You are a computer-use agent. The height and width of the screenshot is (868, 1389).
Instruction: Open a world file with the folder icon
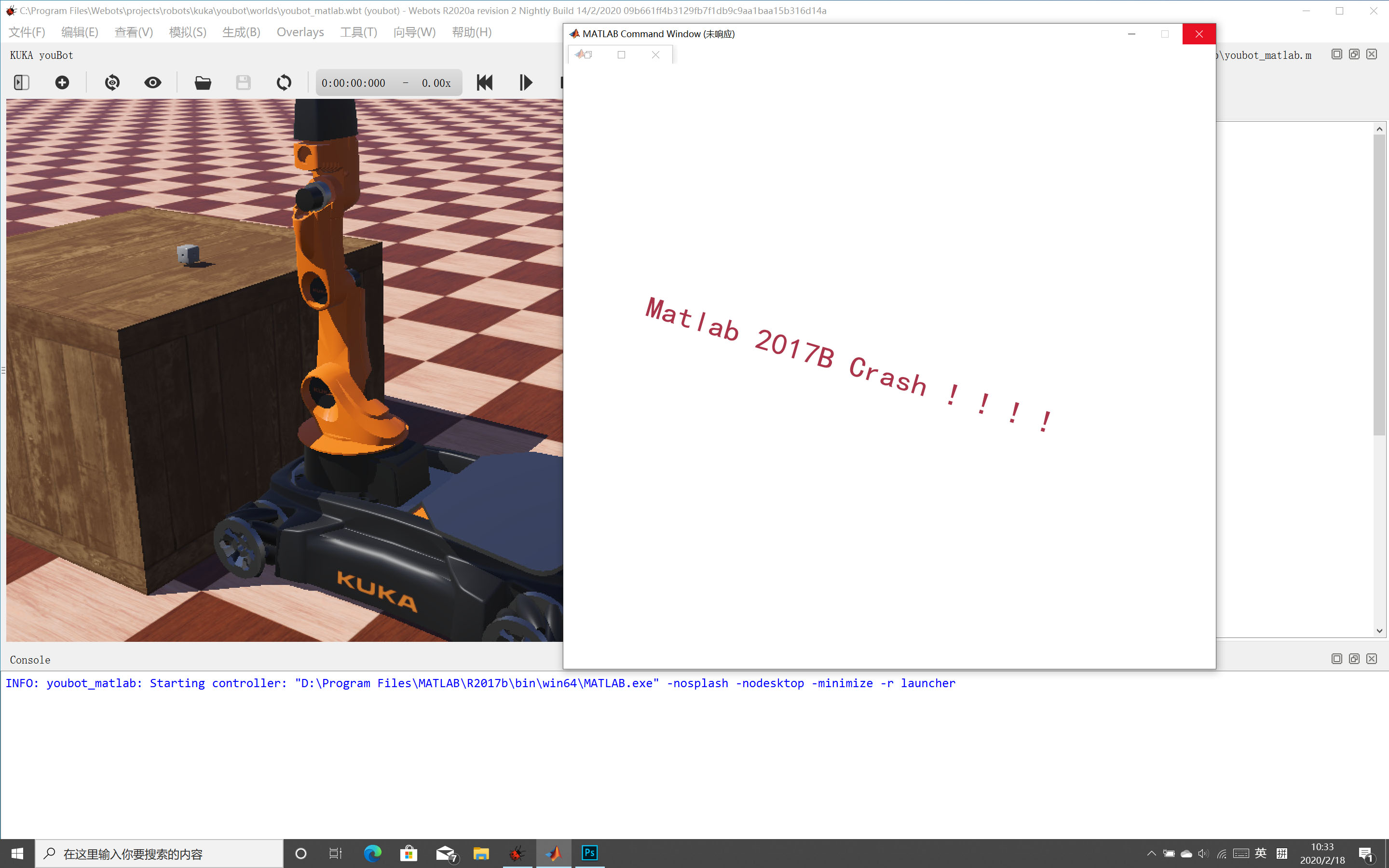[203, 82]
